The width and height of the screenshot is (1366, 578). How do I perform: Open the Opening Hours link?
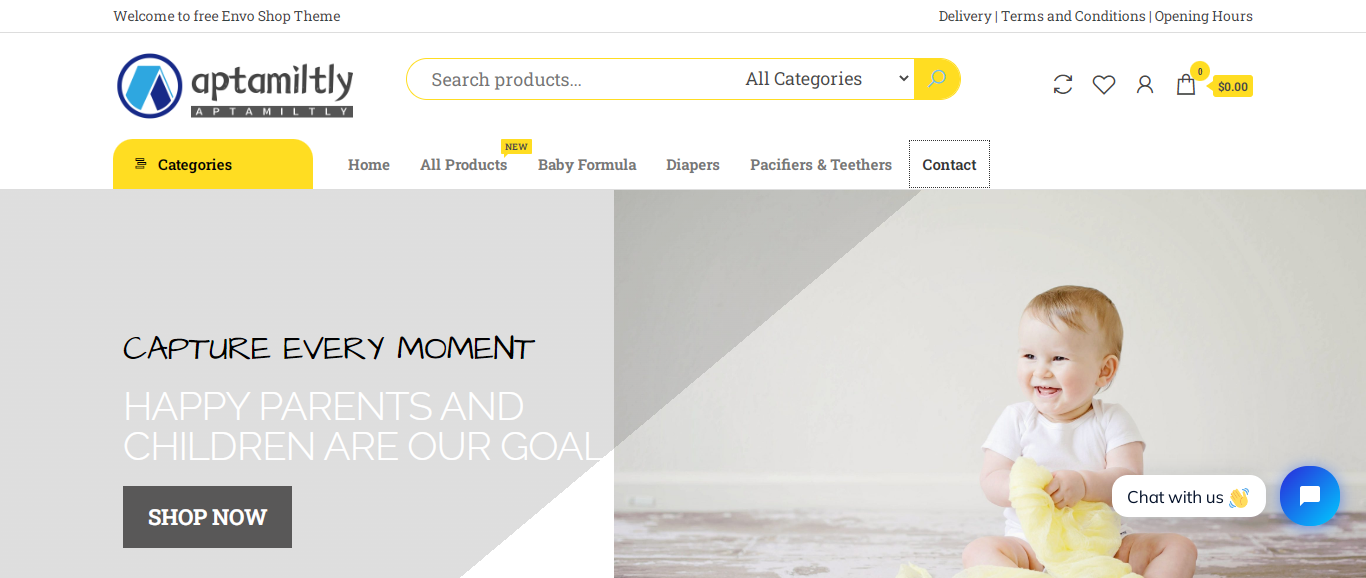(x=1204, y=16)
